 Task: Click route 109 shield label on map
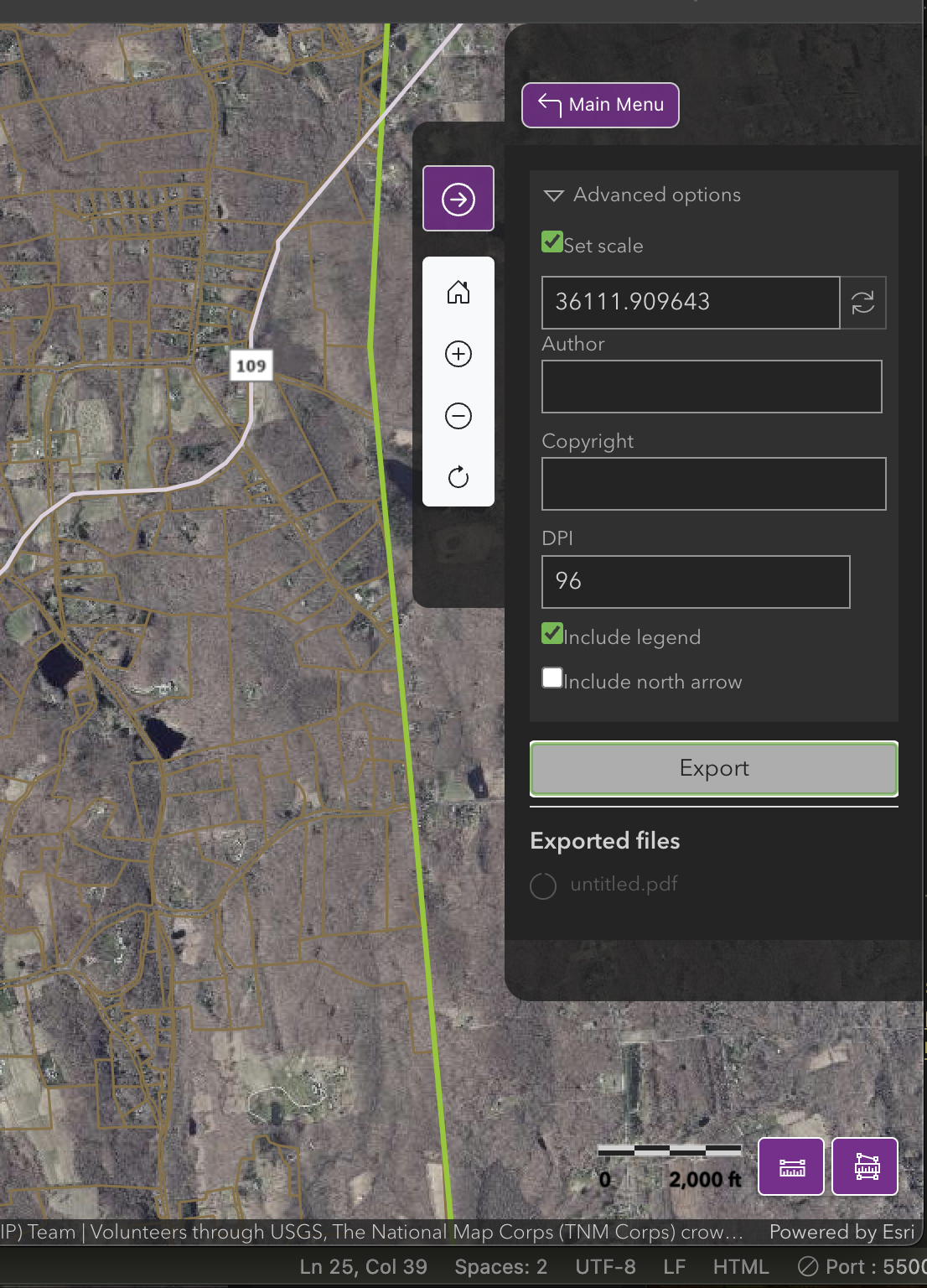tap(251, 366)
